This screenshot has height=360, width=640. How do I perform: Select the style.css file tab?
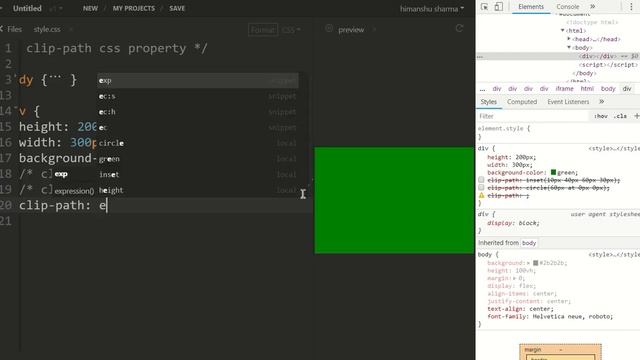47,29
